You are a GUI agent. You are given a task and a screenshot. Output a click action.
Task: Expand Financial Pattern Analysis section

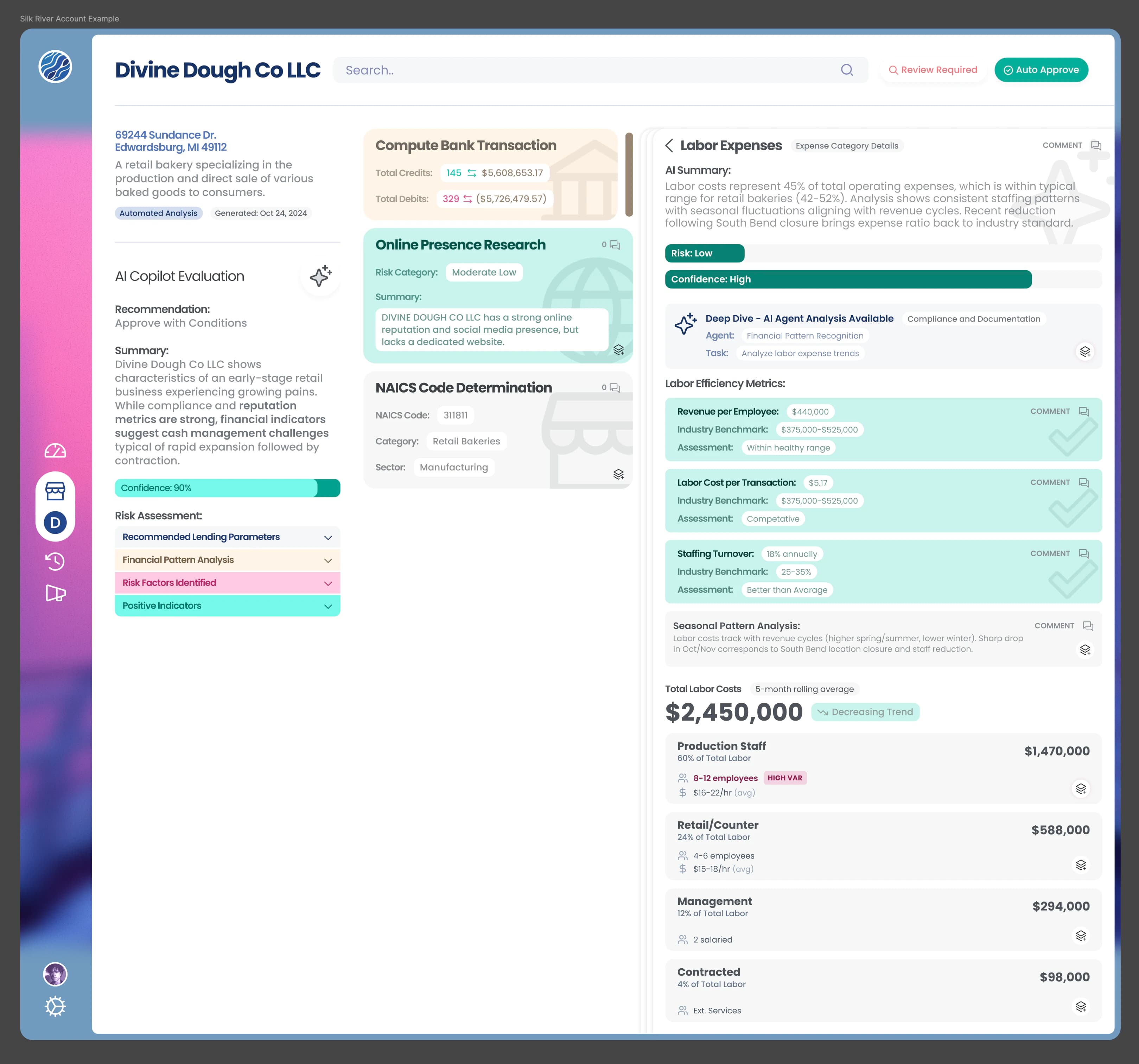228,560
